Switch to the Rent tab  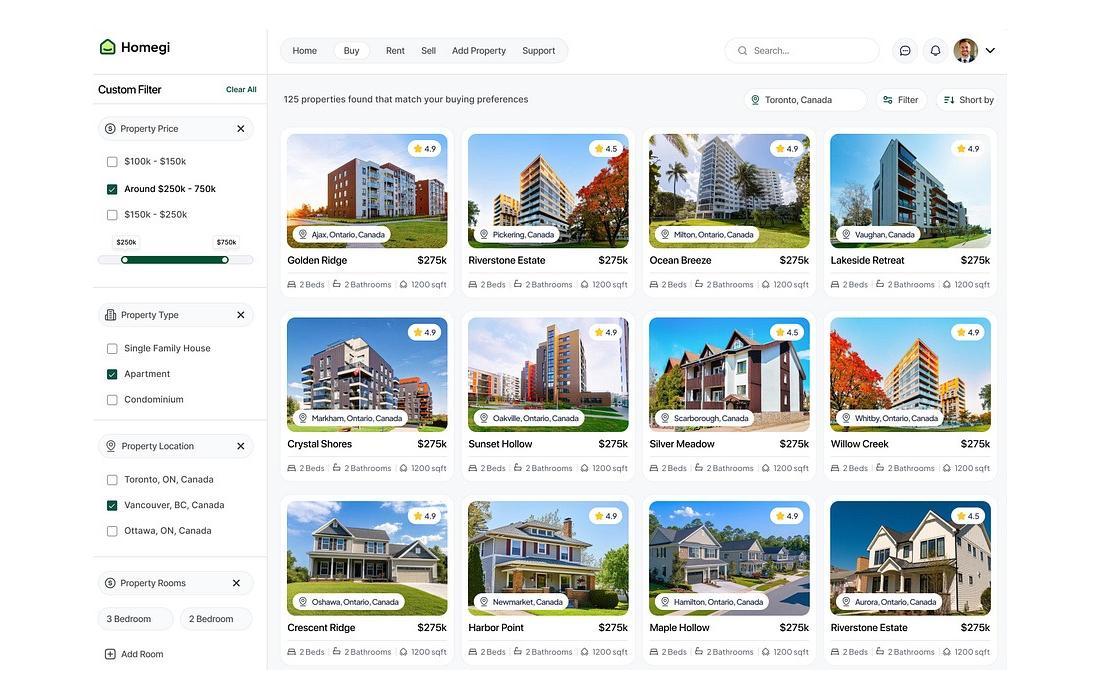pyautogui.click(x=395, y=51)
